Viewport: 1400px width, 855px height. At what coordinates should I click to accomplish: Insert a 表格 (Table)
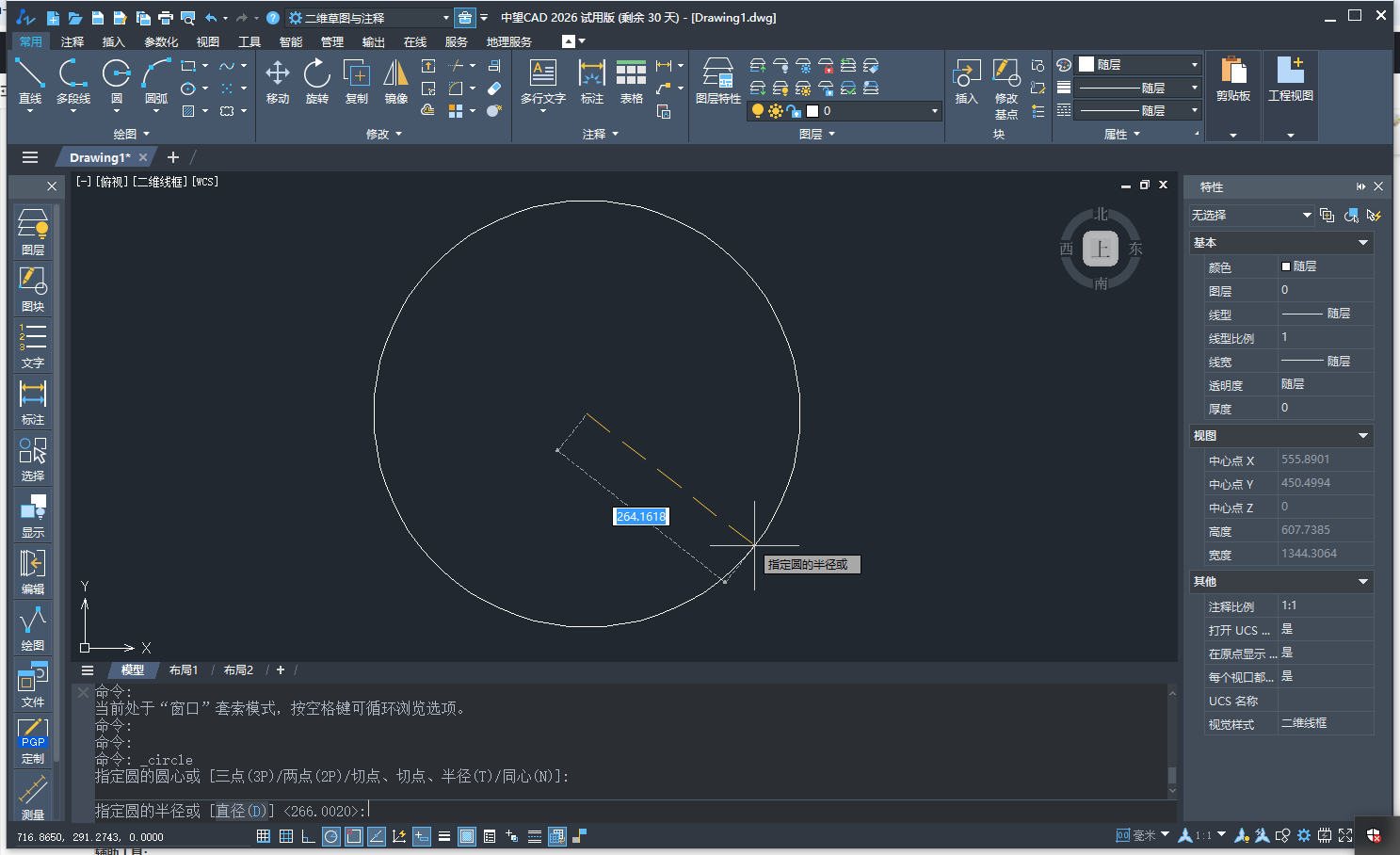coord(632,81)
